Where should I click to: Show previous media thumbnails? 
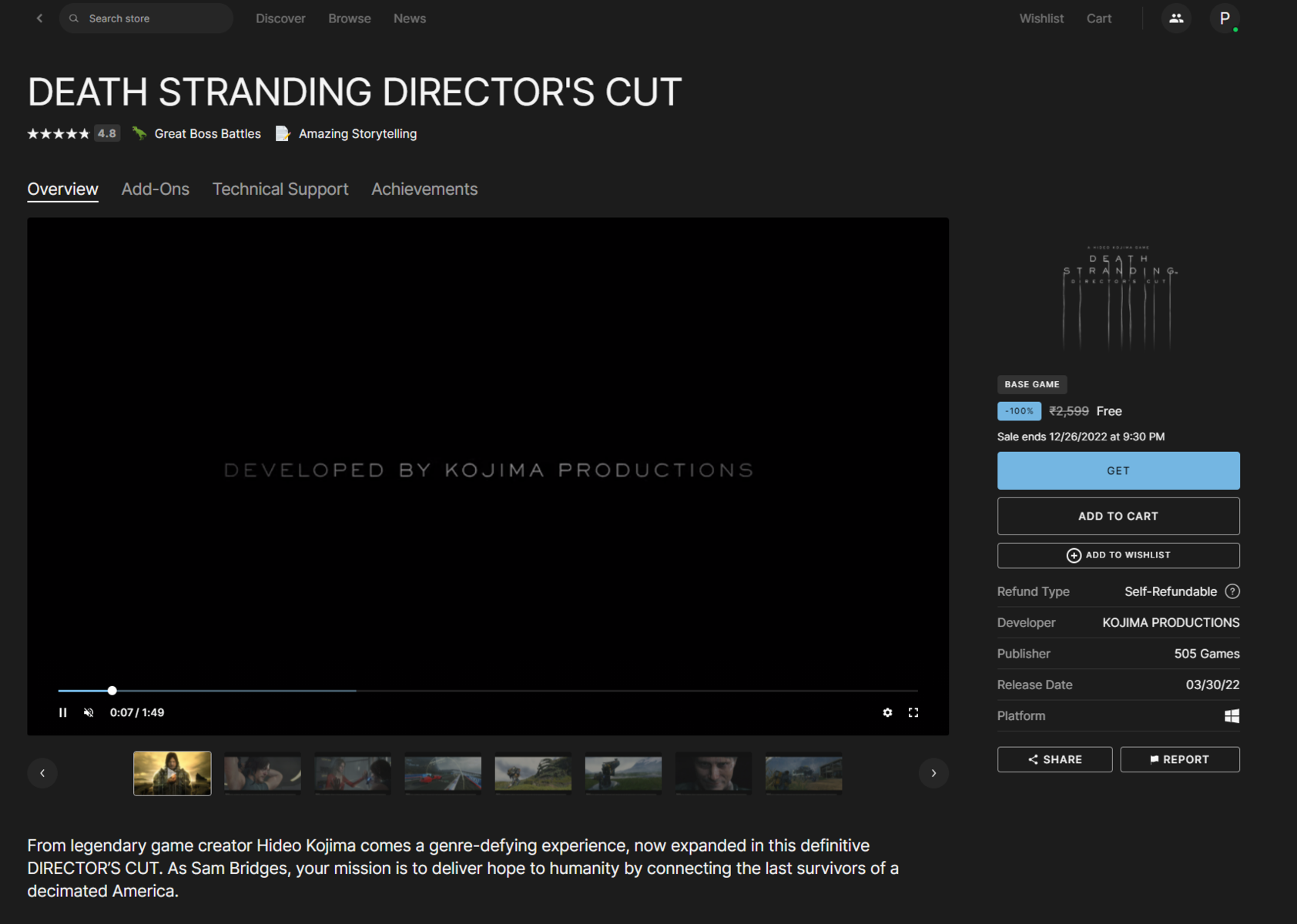pos(42,773)
